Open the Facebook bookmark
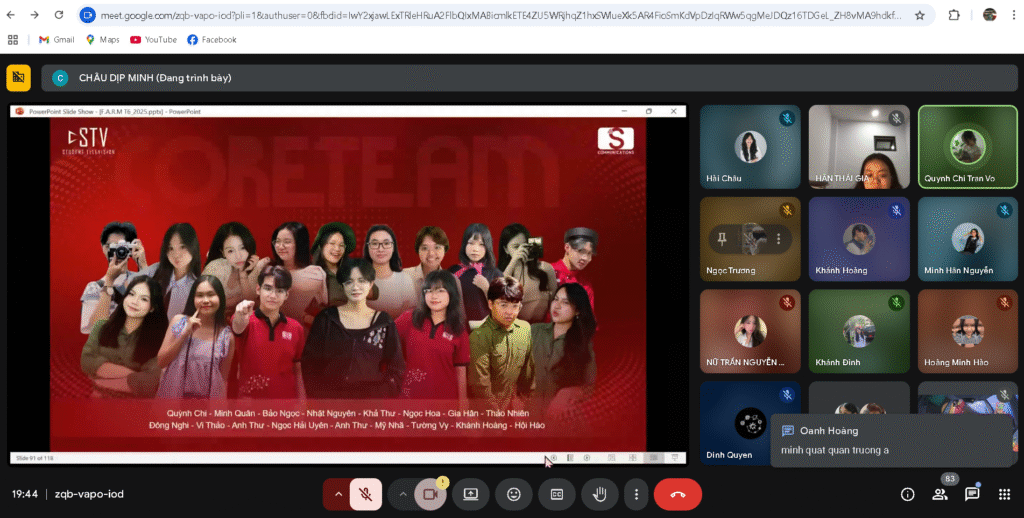1024x518 pixels. point(211,40)
